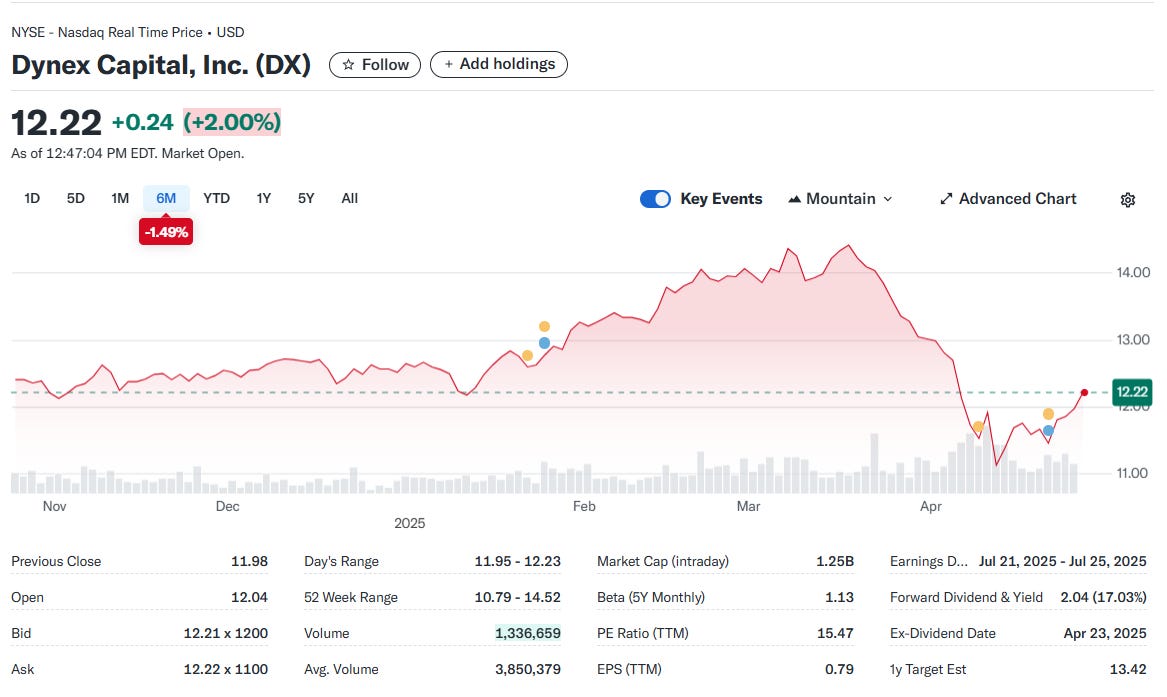This screenshot has width=1167, height=697.
Task: Click the Ask value 12.22 x 1100
Action: point(226,669)
